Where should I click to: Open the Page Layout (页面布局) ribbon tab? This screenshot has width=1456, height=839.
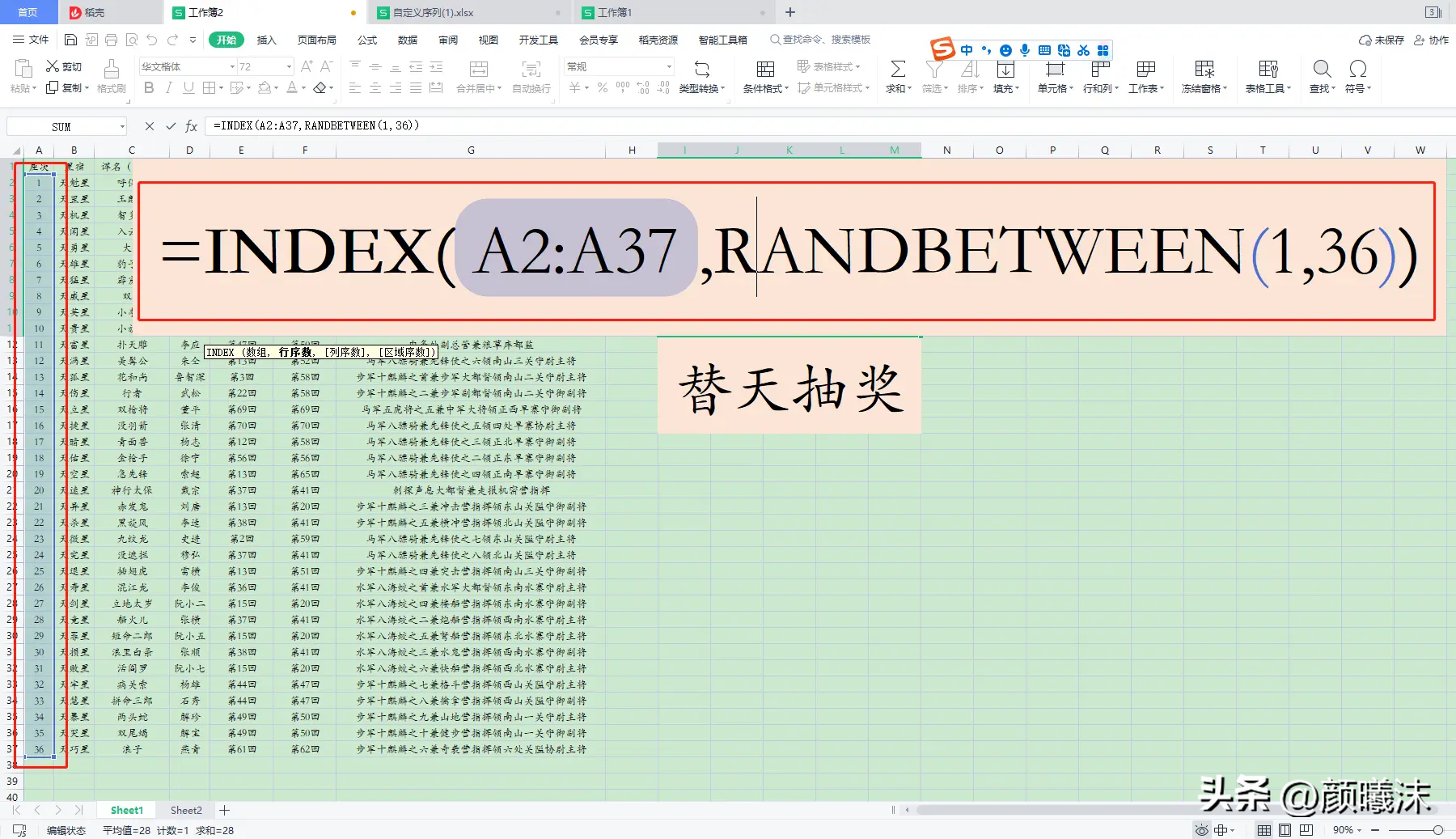pos(316,40)
